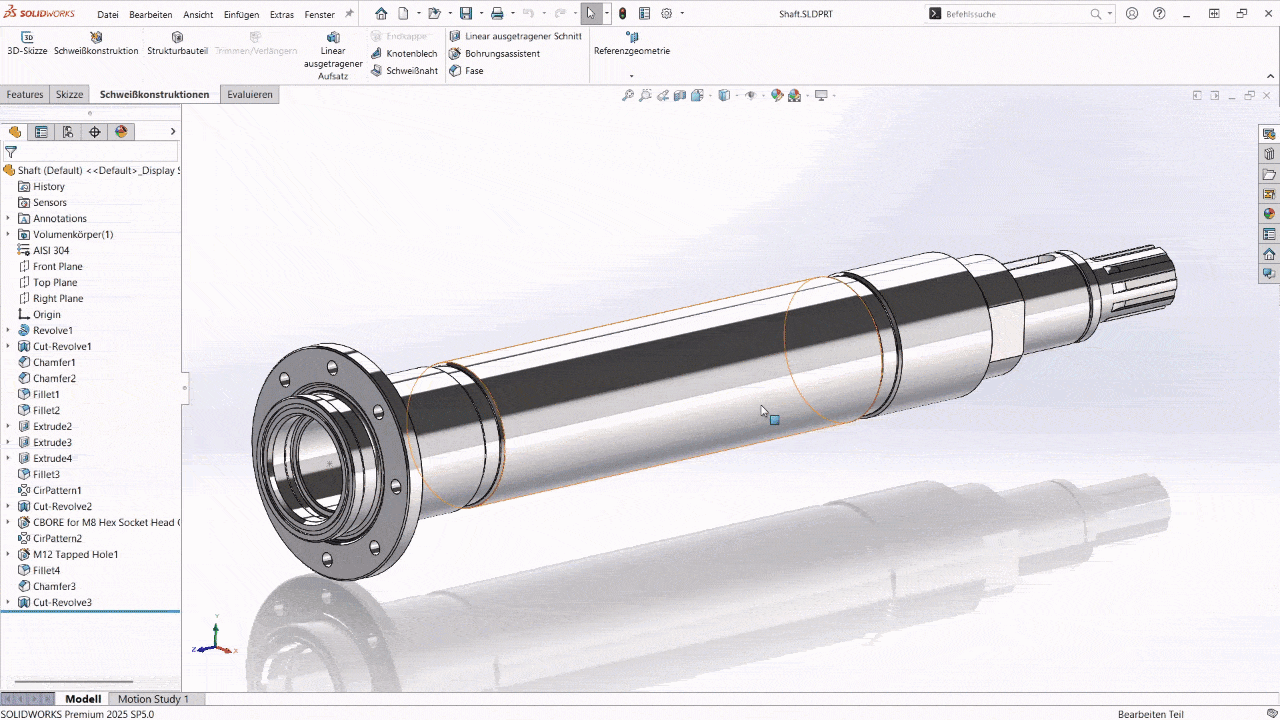The image size is (1280, 720).
Task: Select the Fase tool
Action: coord(468,70)
